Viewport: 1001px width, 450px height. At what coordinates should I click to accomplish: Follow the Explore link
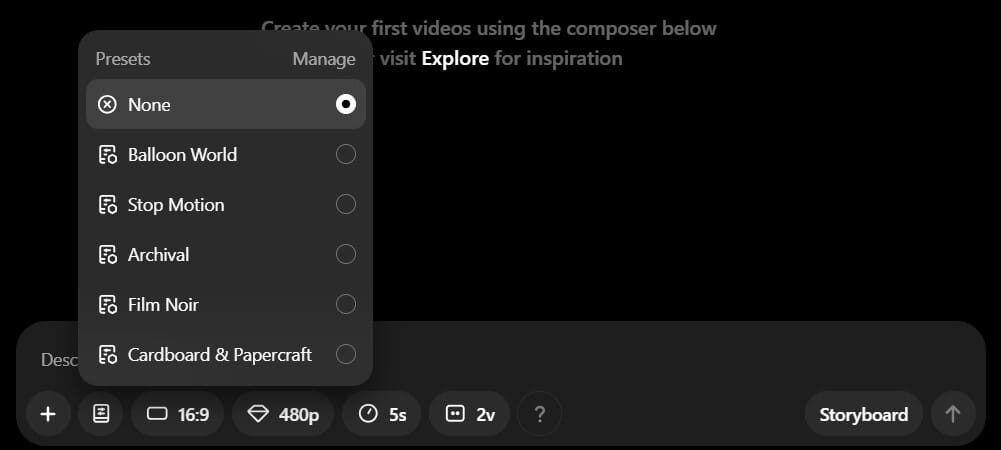455,58
